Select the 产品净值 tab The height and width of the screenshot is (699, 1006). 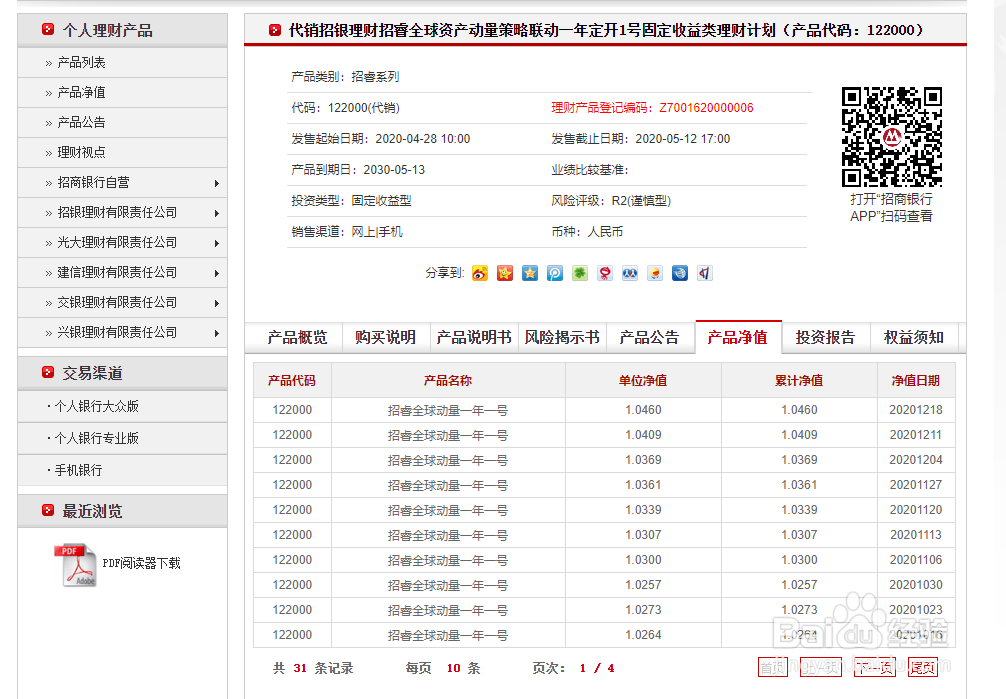(738, 337)
